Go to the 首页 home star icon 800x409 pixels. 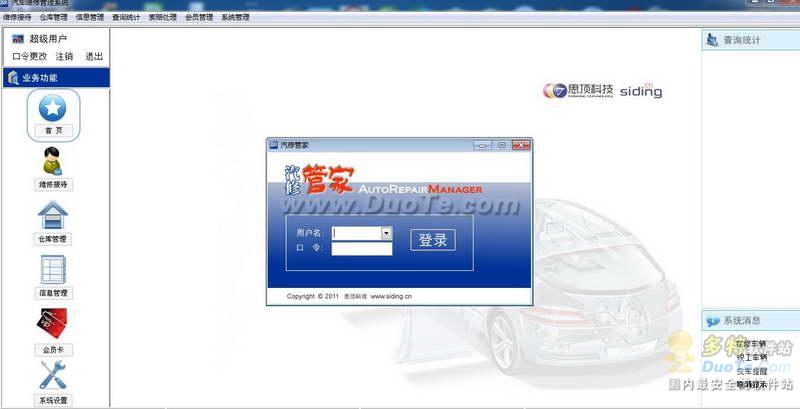point(53,107)
